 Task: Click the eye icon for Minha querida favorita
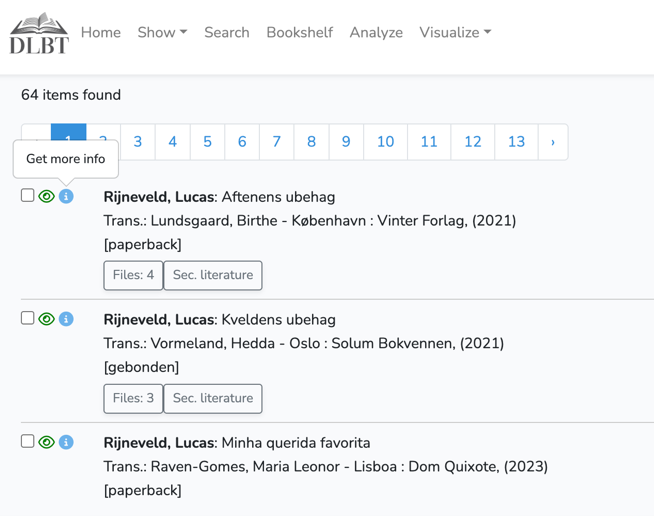point(46,442)
